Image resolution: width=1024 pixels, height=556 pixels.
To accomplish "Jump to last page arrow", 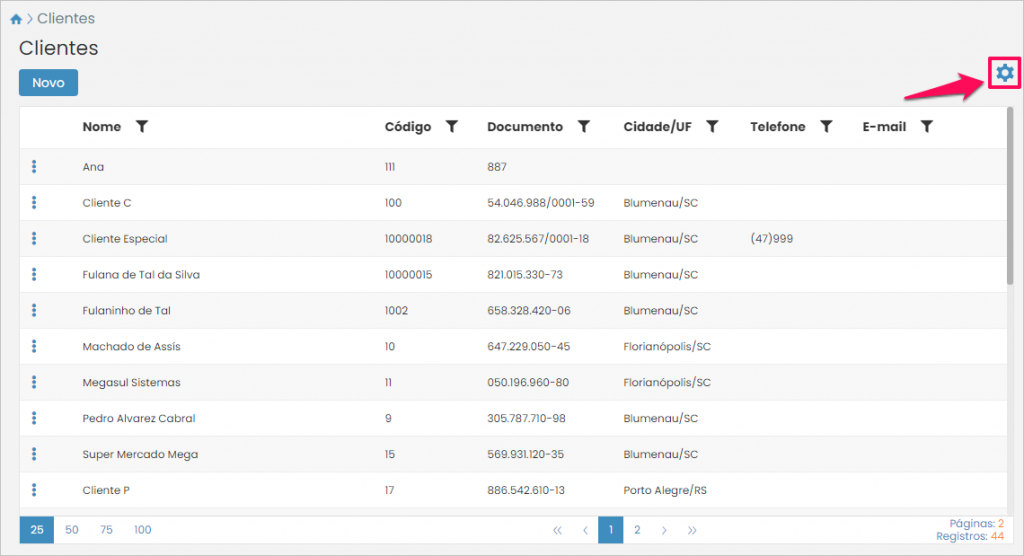I will coord(692,530).
